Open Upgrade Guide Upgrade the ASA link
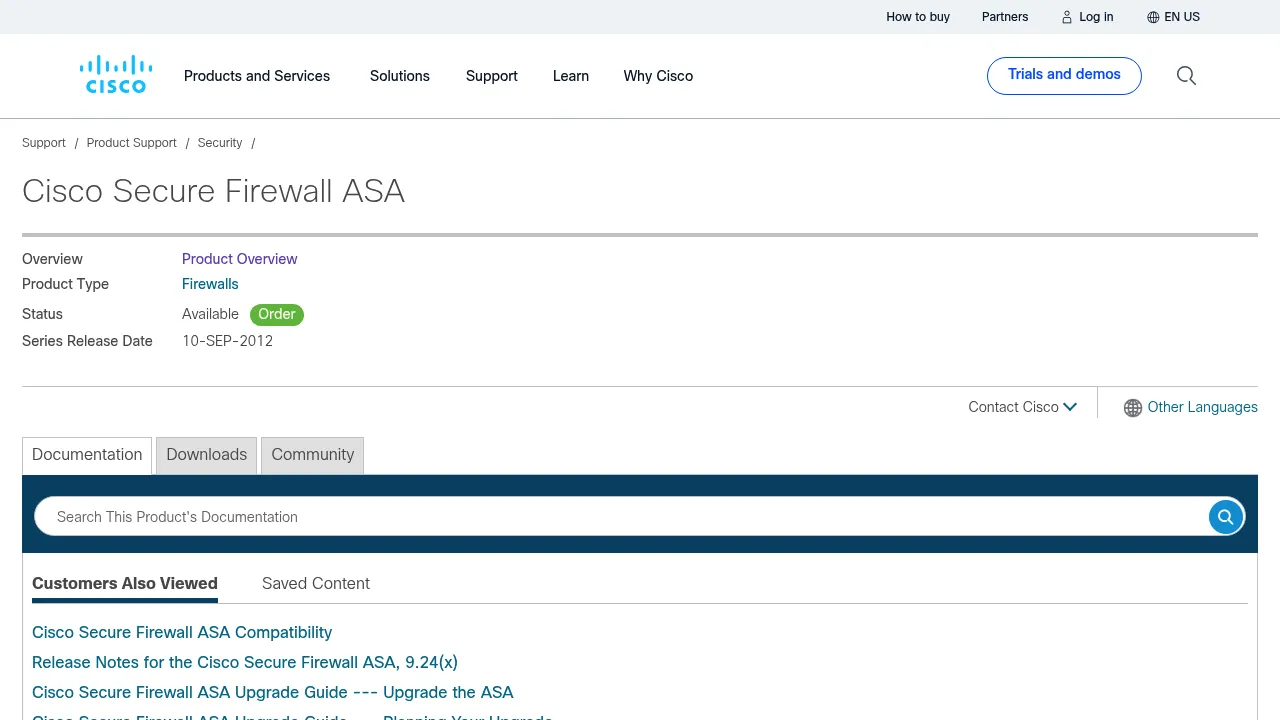 (x=273, y=692)
